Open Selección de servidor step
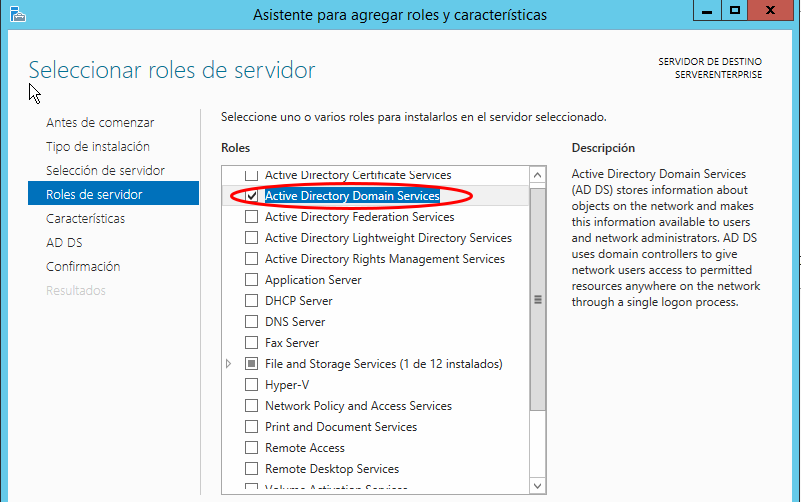The width and height of the screenshot is (801, 502). [x=105, y=171]
